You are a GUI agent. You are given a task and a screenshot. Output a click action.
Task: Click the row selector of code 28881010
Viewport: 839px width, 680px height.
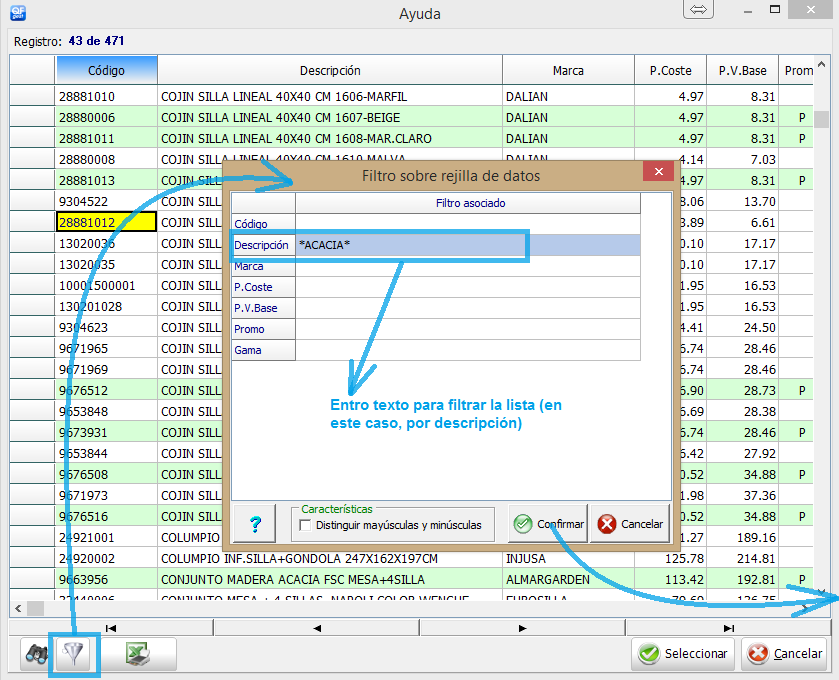coord(32,96)
